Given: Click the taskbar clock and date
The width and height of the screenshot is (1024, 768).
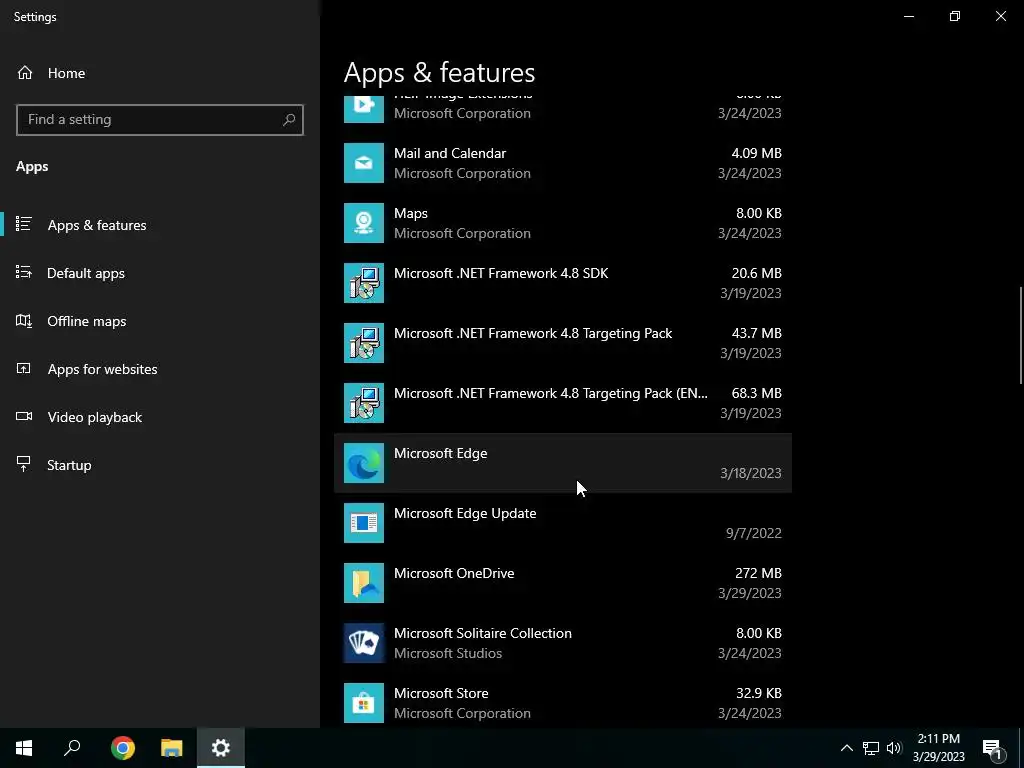Looking at the screenshot, I should (938, 748).
